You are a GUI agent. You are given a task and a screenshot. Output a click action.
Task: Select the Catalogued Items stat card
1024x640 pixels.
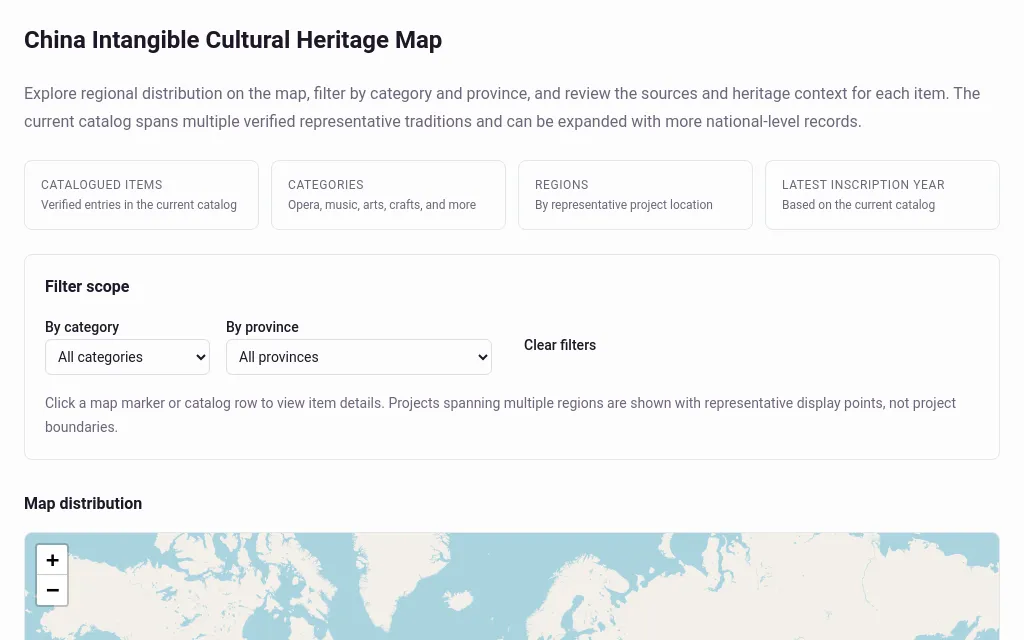point(141,195)
